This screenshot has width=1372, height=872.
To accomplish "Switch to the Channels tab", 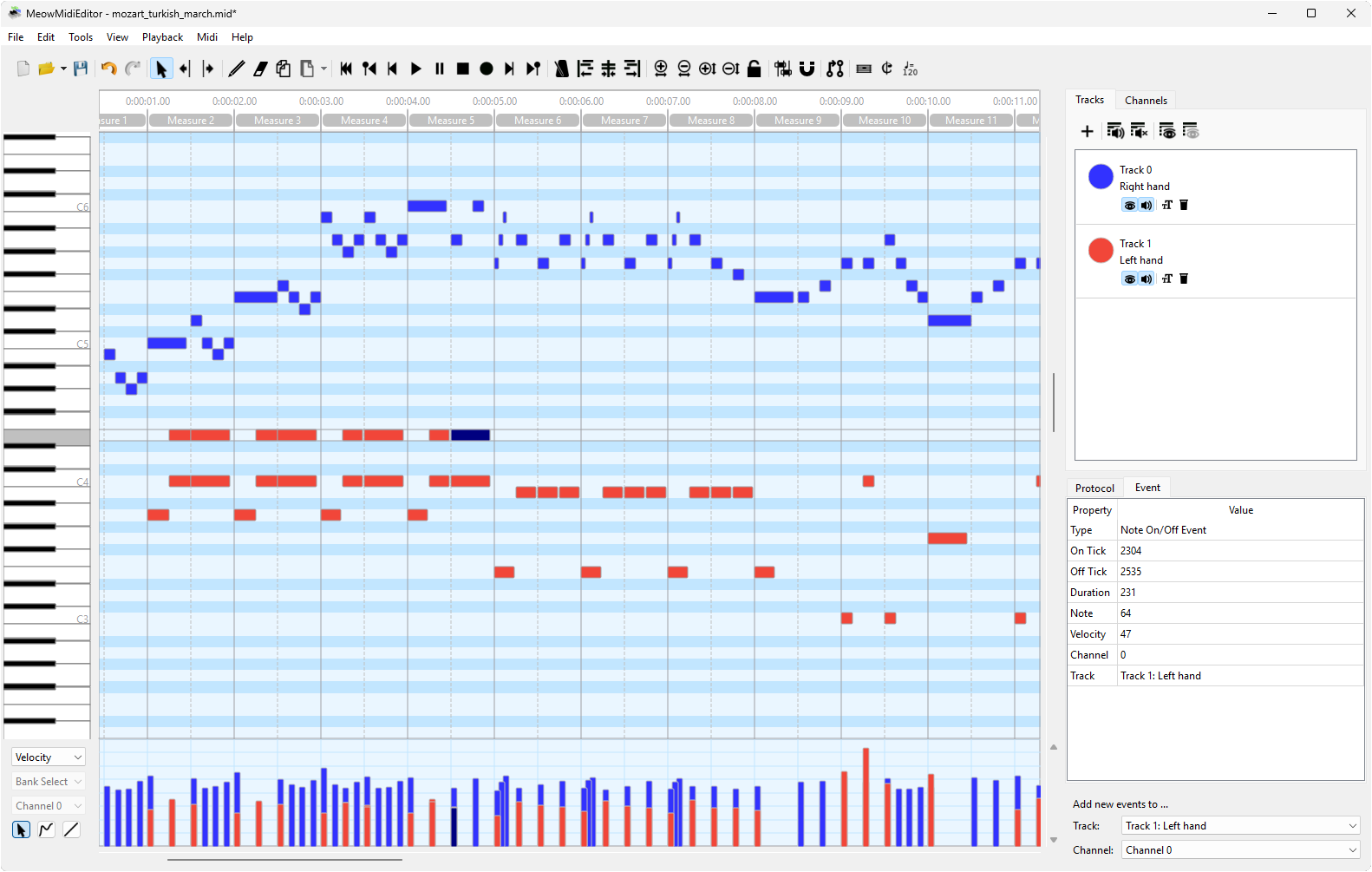I will [x=1146, y=101].
